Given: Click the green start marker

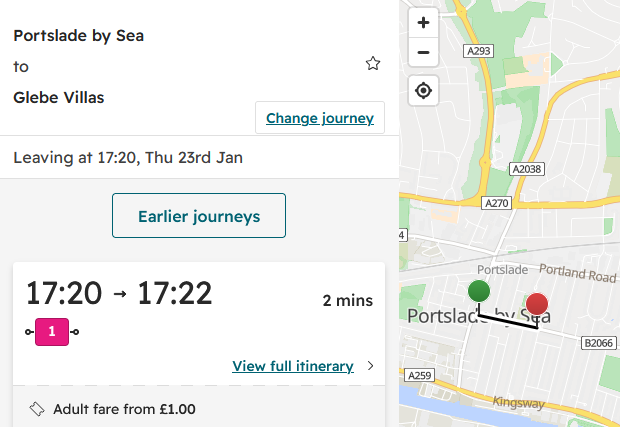Looking at the screenshot, I should tap(479, 291).
